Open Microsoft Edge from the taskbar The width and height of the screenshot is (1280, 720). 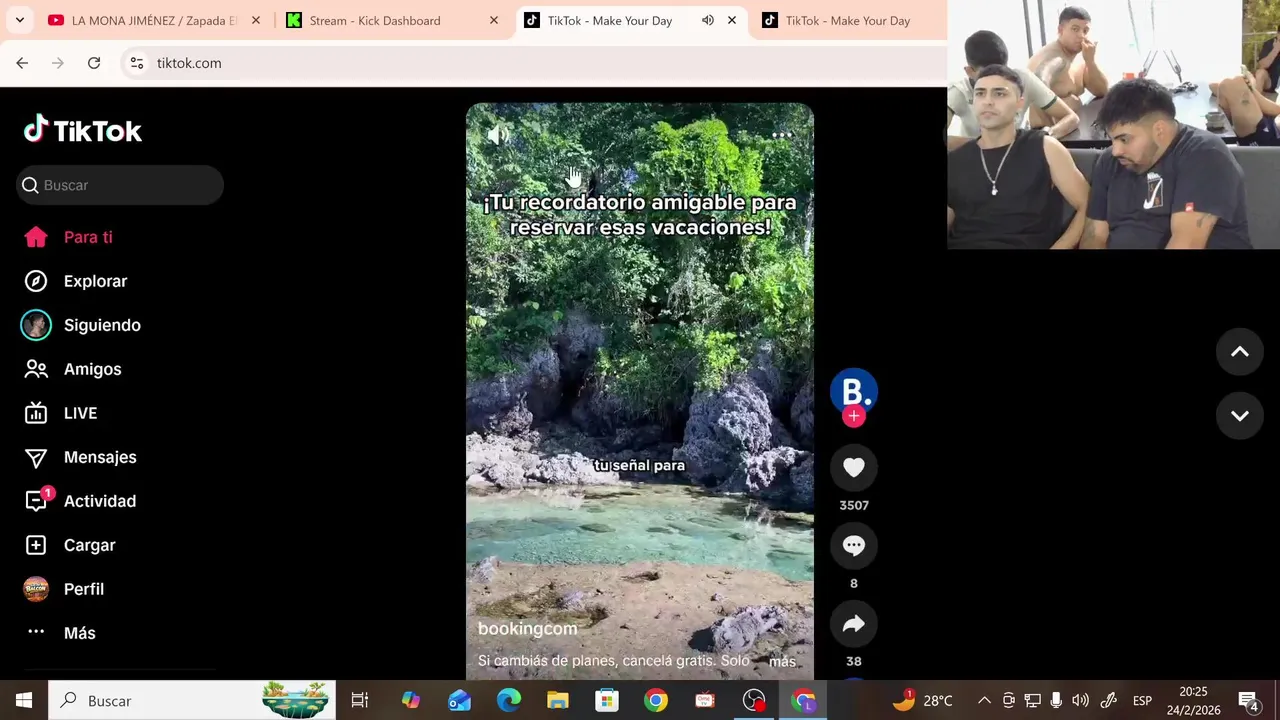508,700
